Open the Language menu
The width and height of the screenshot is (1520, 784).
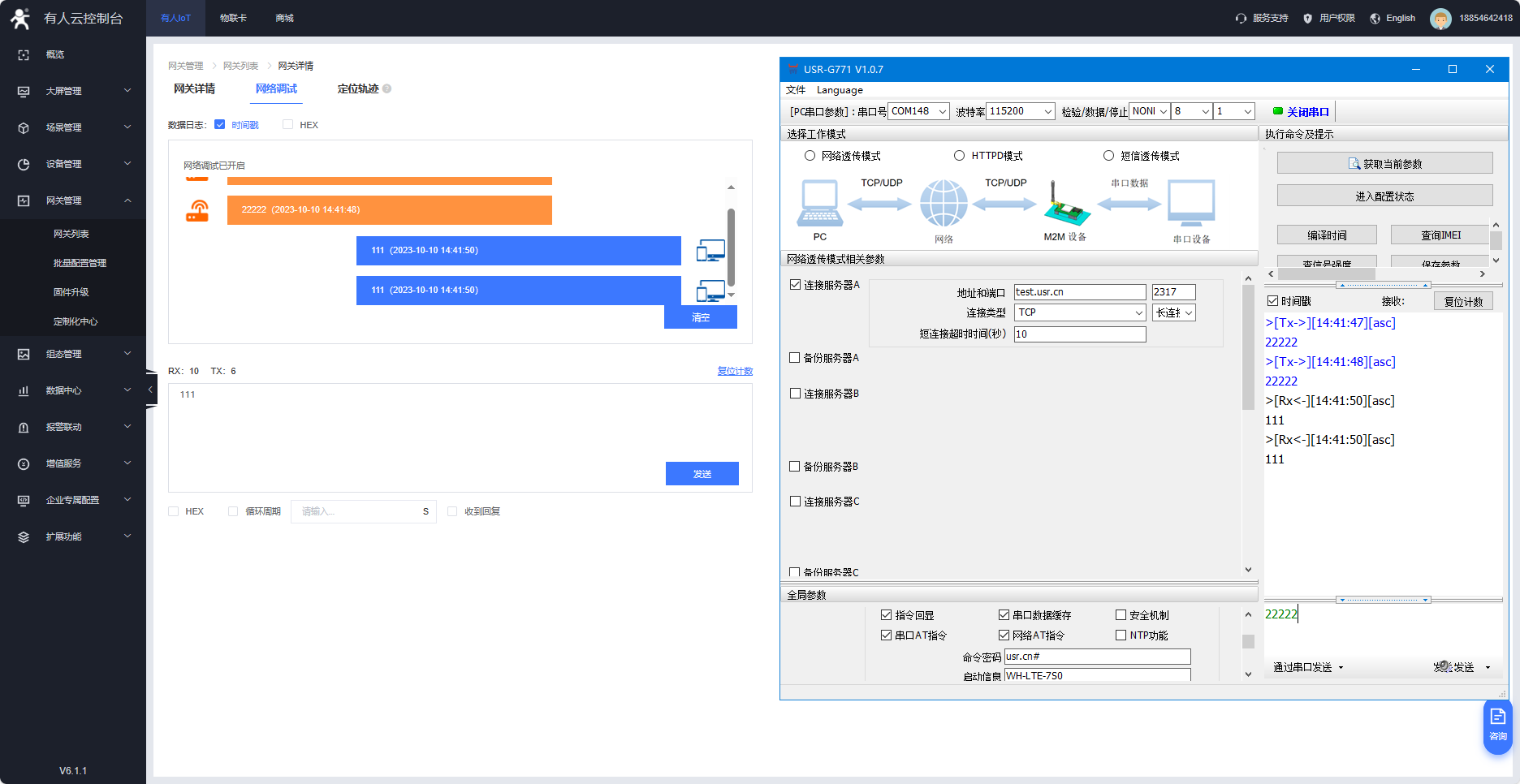(840, 90)
